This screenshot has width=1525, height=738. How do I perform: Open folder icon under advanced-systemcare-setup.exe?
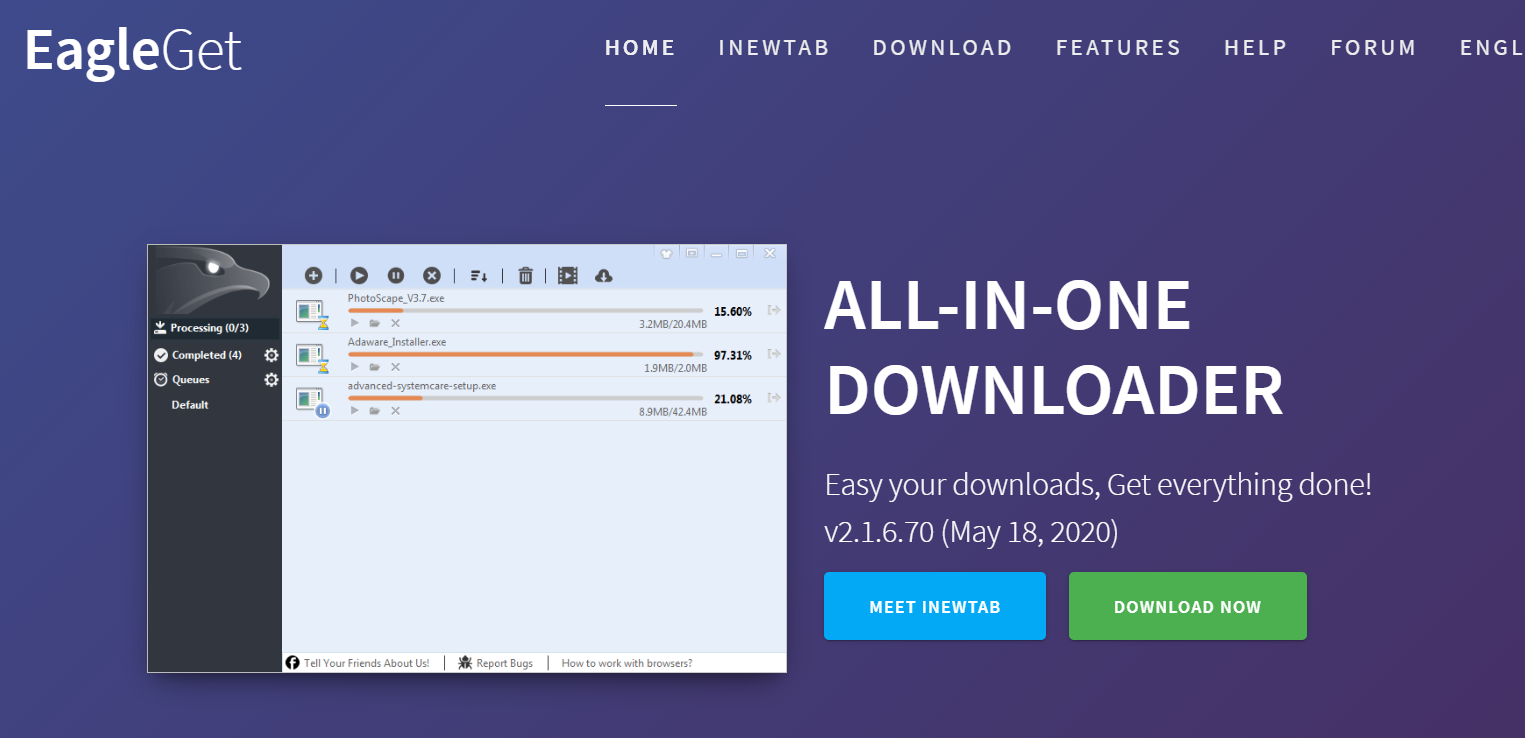click(x=374, y=411)
